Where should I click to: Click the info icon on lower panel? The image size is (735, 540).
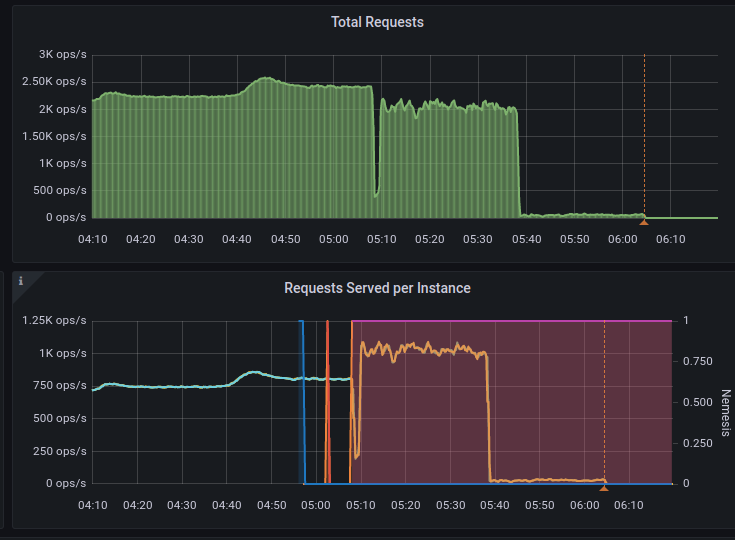click(21, 281)
